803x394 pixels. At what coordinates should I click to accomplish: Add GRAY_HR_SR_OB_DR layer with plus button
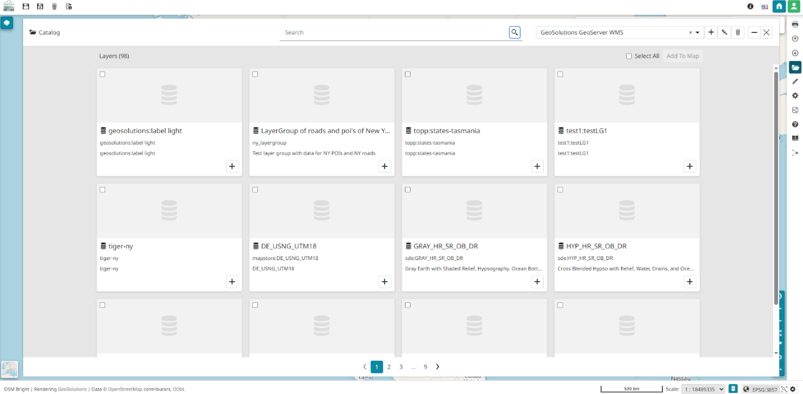click(x=537, y=282)
